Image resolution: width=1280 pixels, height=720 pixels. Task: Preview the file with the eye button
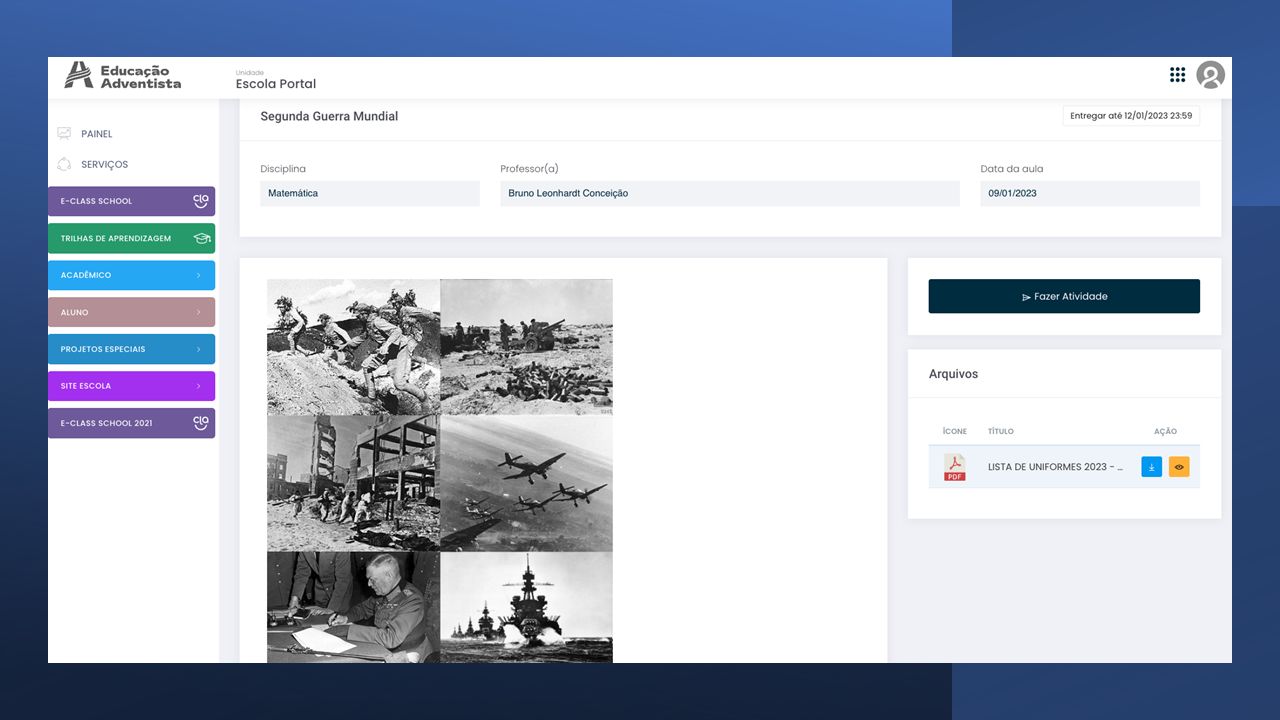point(1179,467)
